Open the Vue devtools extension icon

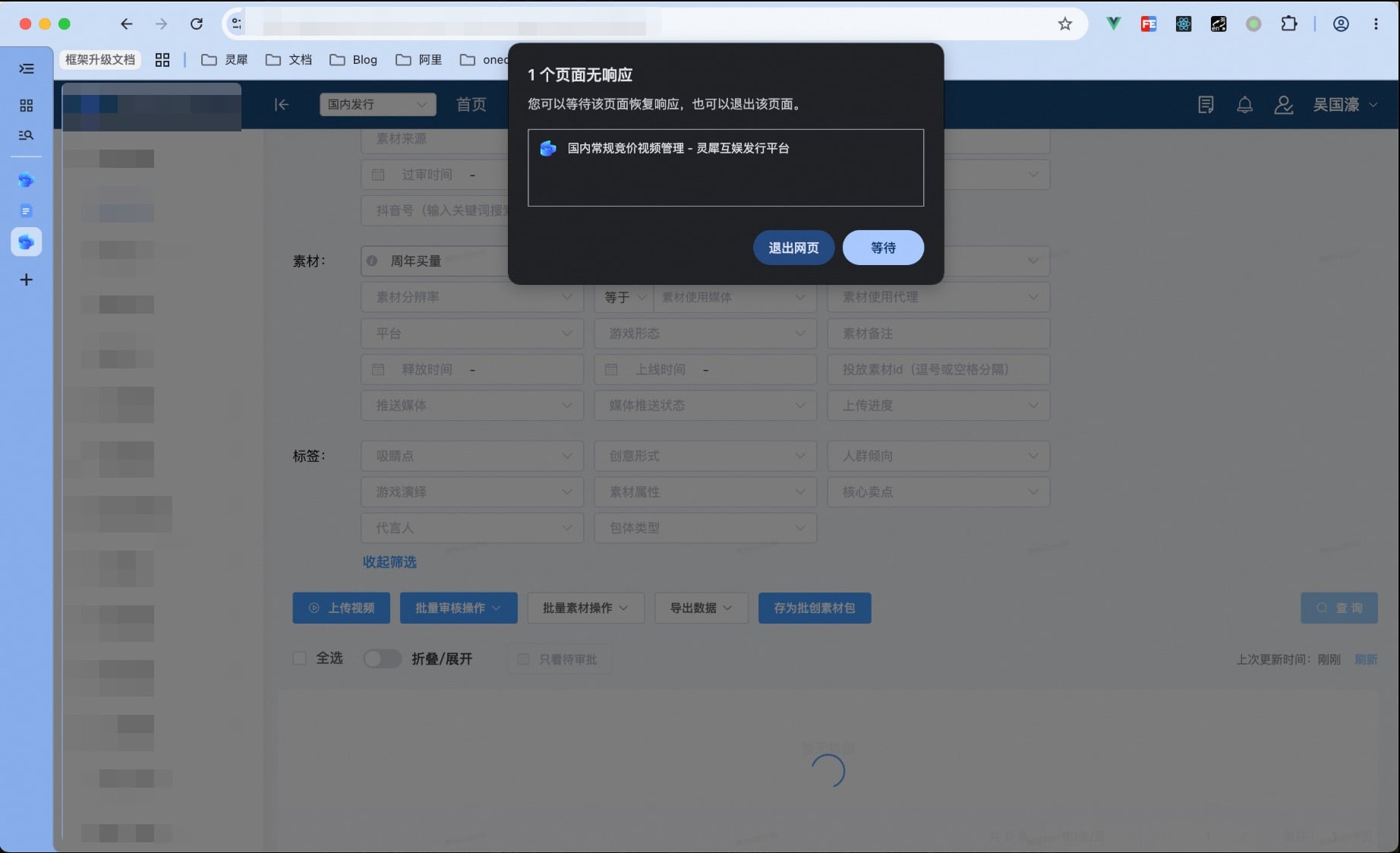(1113, 24)
